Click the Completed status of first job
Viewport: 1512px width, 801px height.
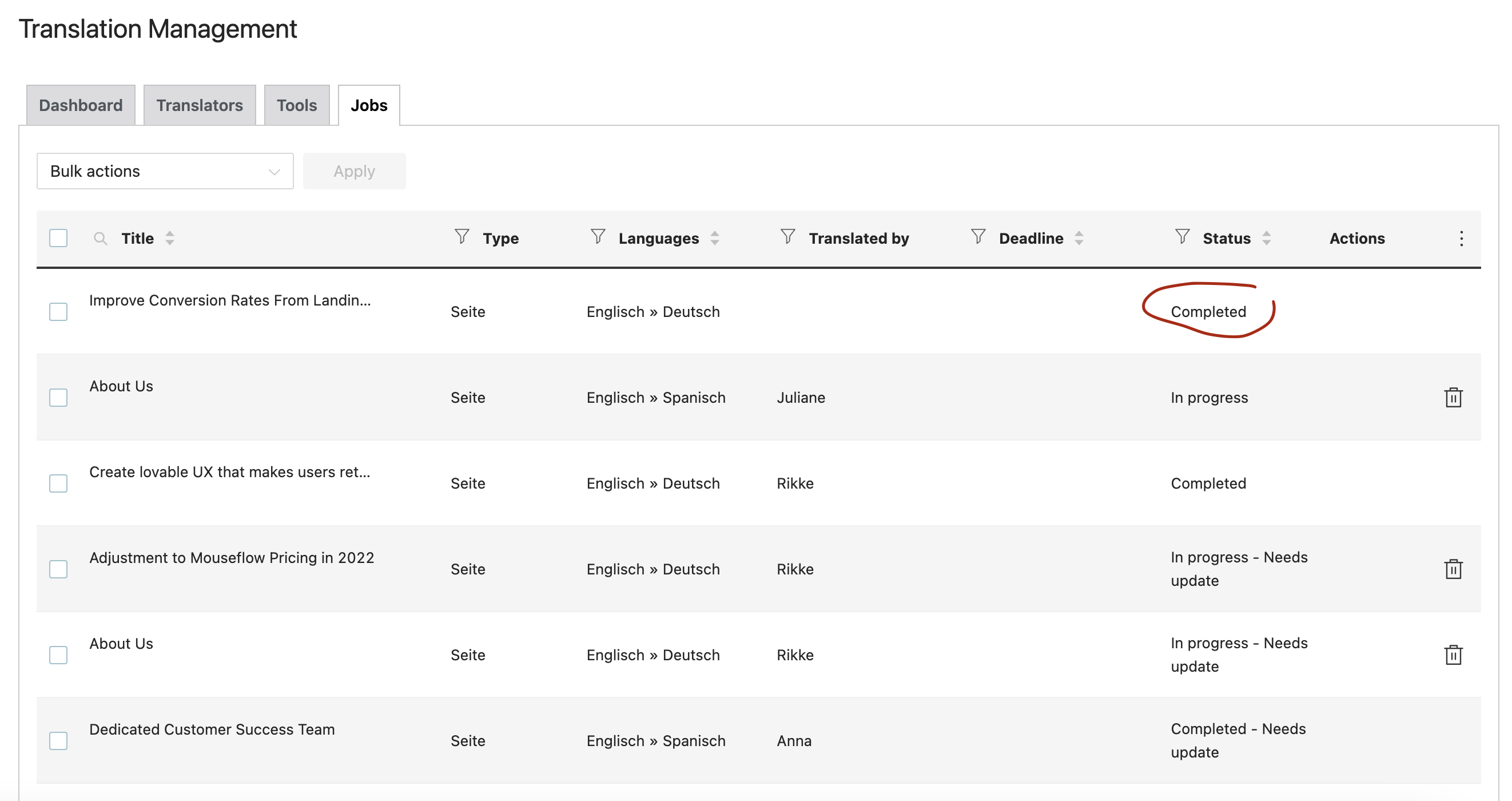point(1208,312)
